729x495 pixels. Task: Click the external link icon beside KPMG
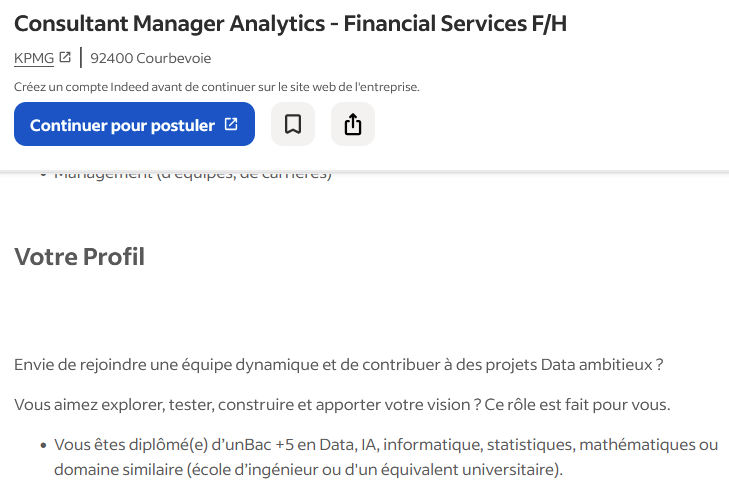coord(65,58)
